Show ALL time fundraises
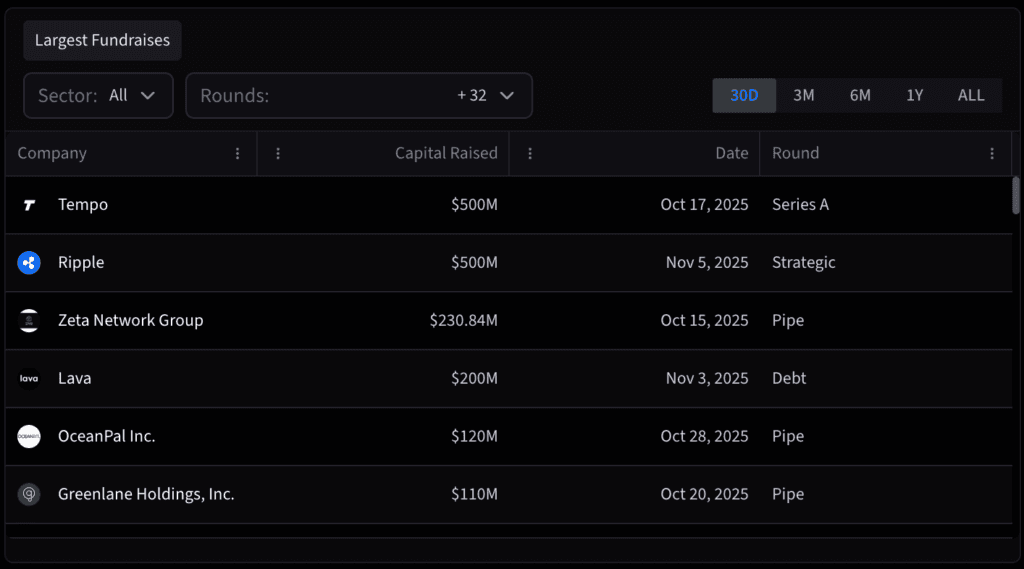 coord(971,96)
